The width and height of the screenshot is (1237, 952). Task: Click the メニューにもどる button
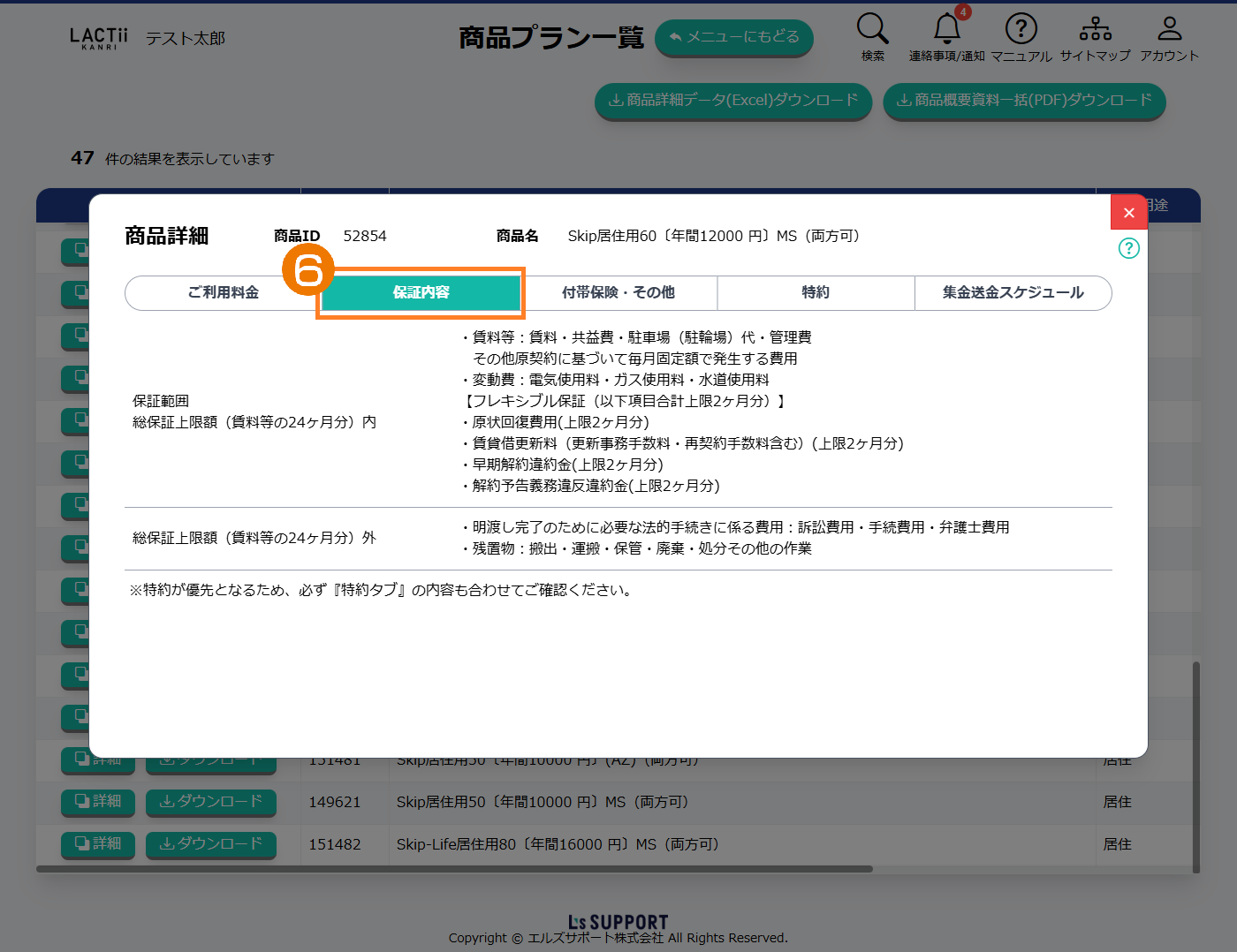click(x=733, y=37)
